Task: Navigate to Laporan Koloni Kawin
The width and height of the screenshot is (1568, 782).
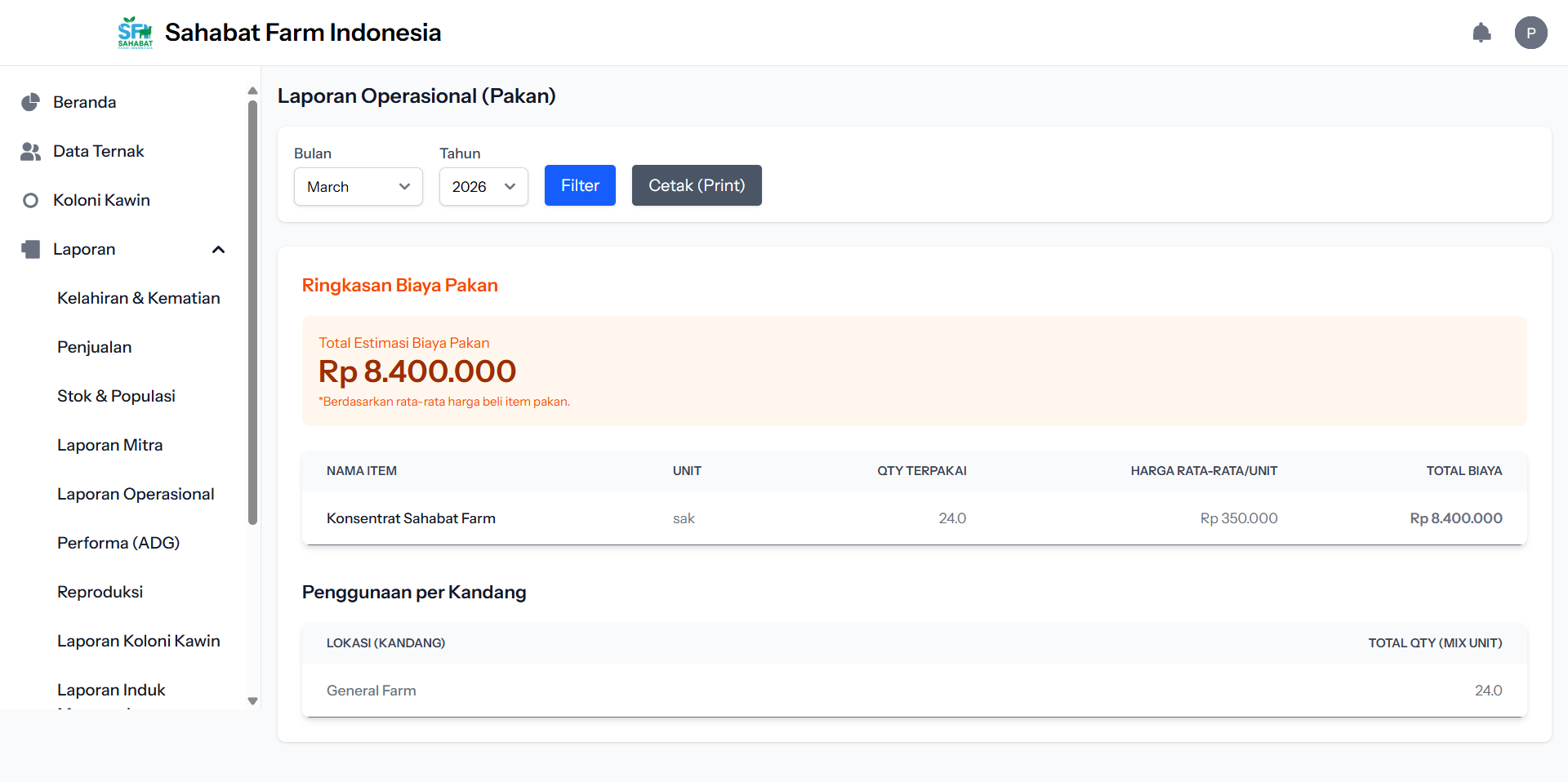Action: click(x=139, y=641)
